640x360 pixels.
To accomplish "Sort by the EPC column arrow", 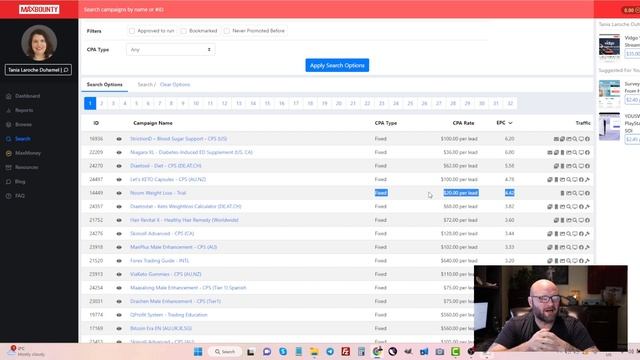I will coord(510,123).
